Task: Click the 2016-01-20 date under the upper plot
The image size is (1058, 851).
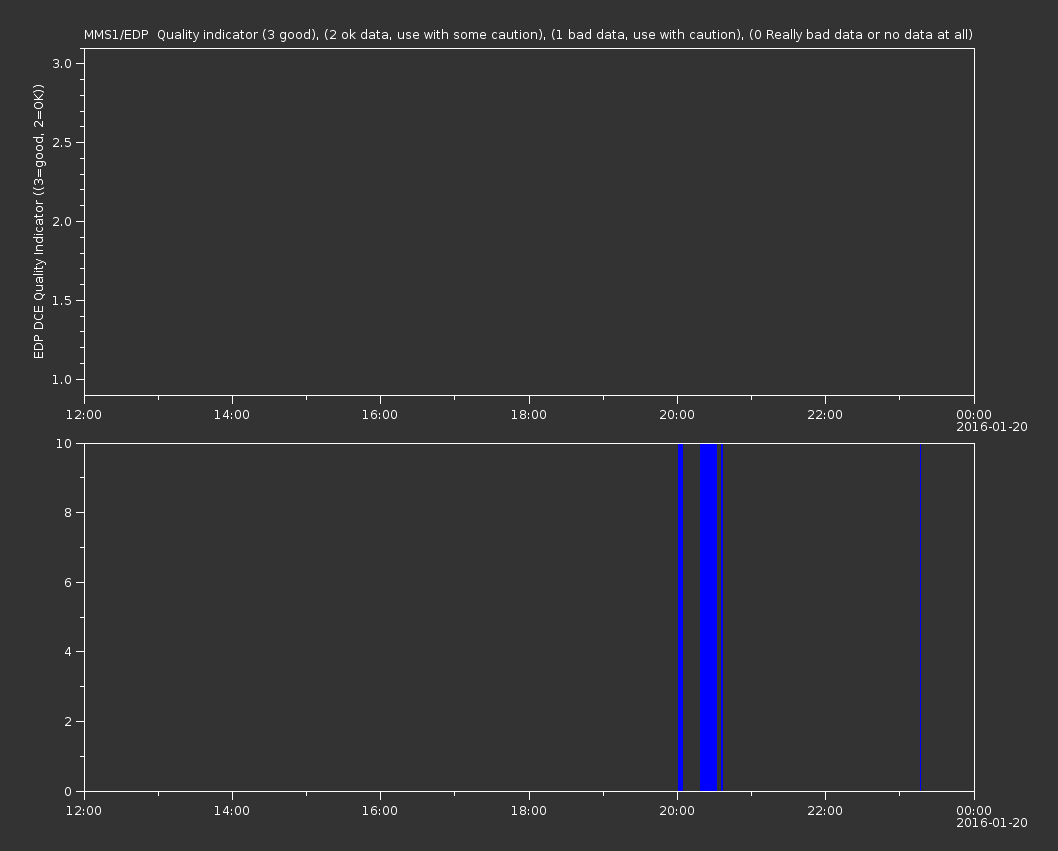Action: [x=991, y=428]
